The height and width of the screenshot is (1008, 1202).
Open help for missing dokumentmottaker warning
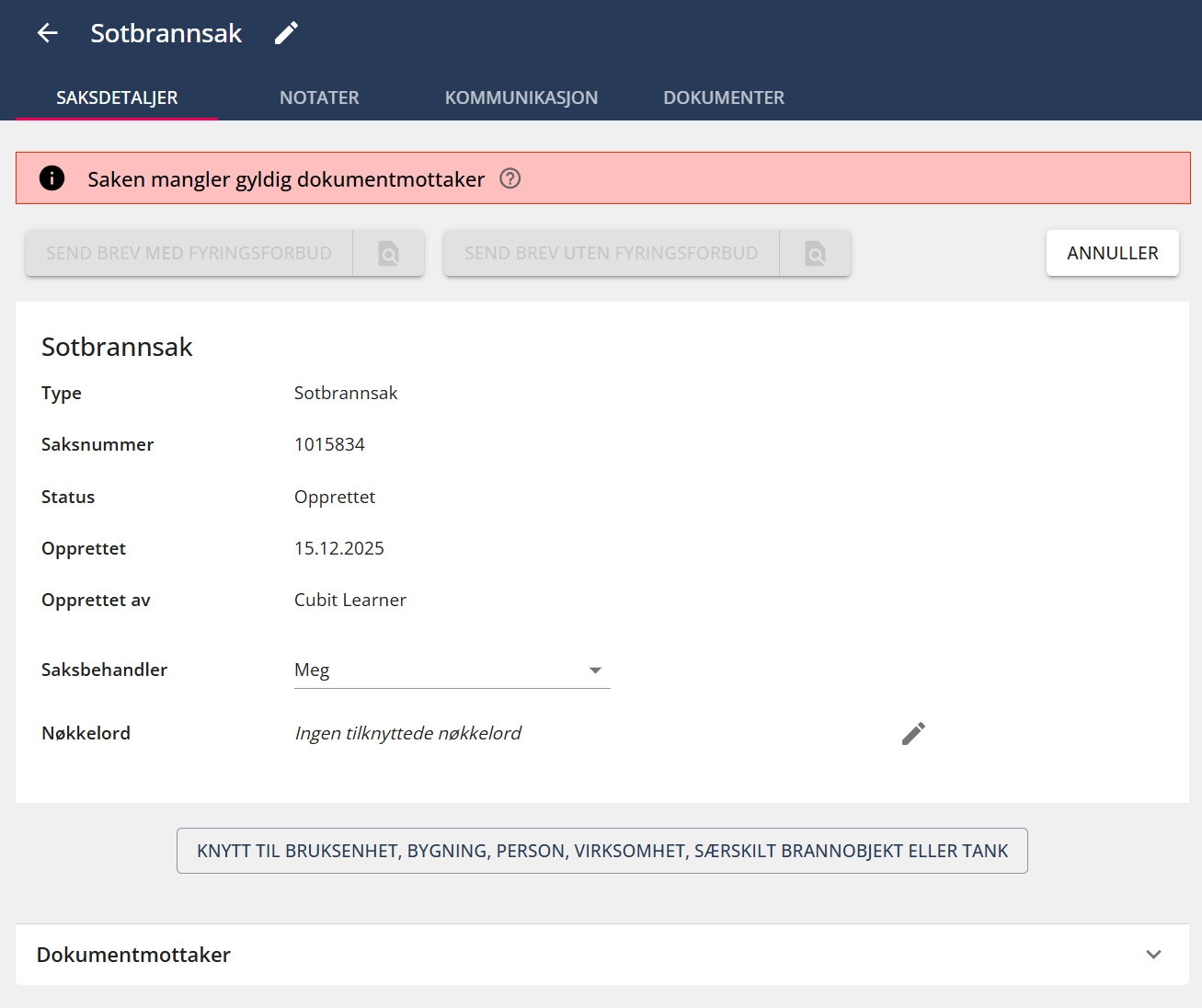[510, 178]
